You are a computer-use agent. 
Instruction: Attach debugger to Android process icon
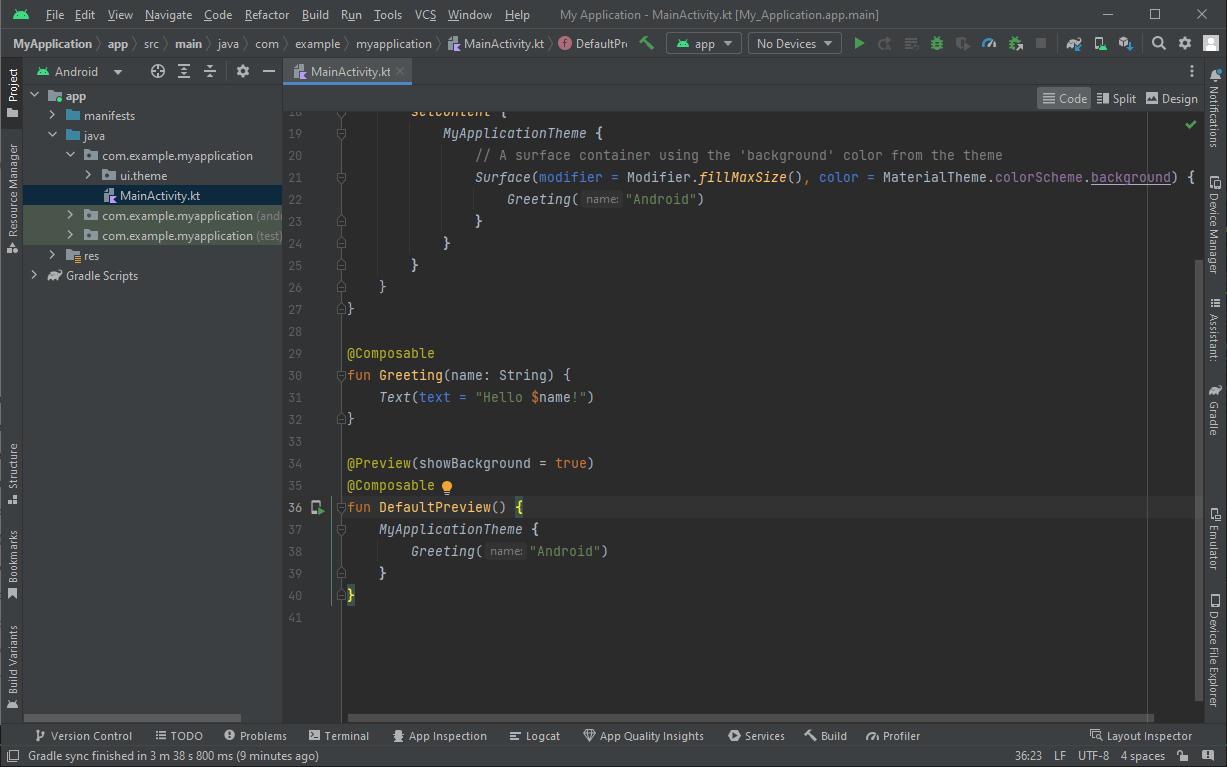pyautogui.click(x=1015, y=43)
